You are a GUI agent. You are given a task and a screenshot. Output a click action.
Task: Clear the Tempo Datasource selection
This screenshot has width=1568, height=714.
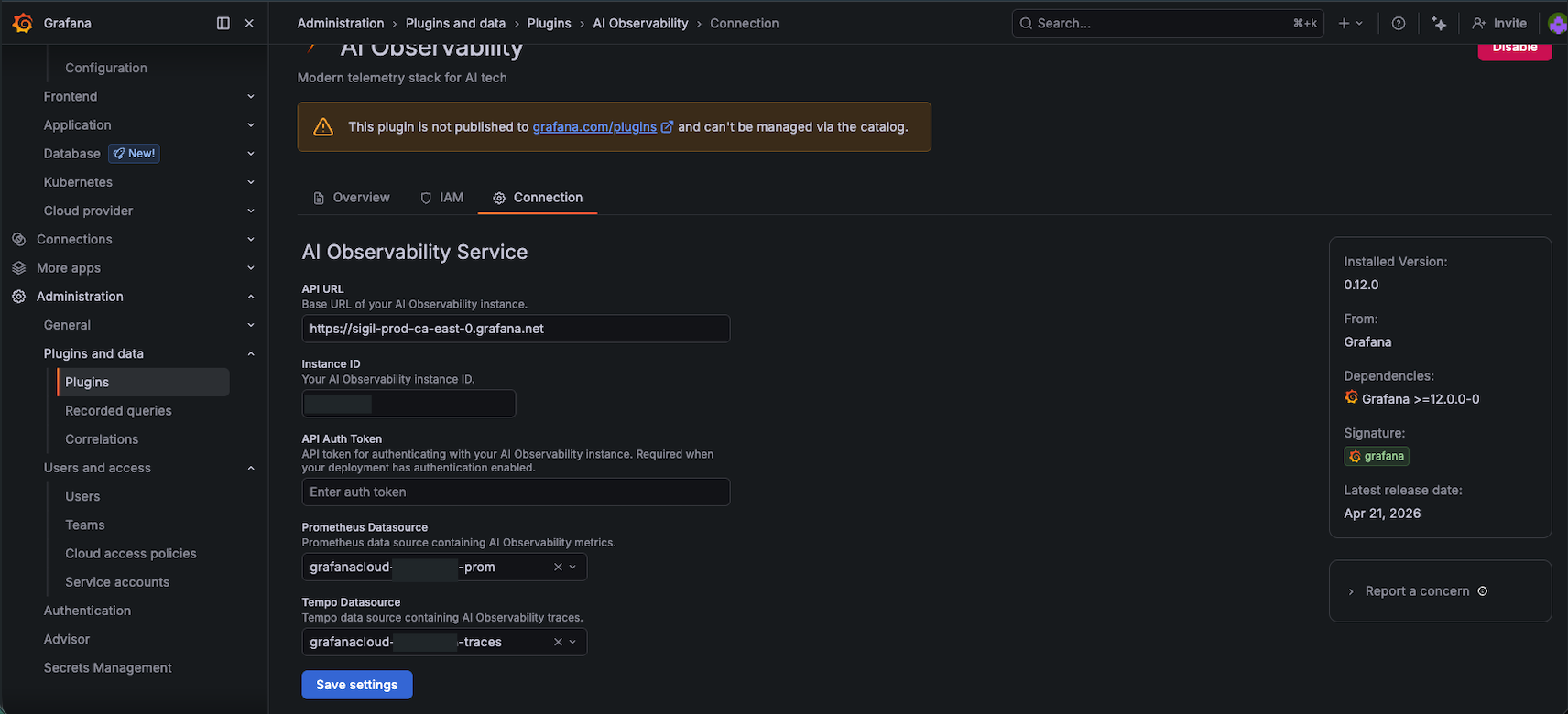[558, 643]
